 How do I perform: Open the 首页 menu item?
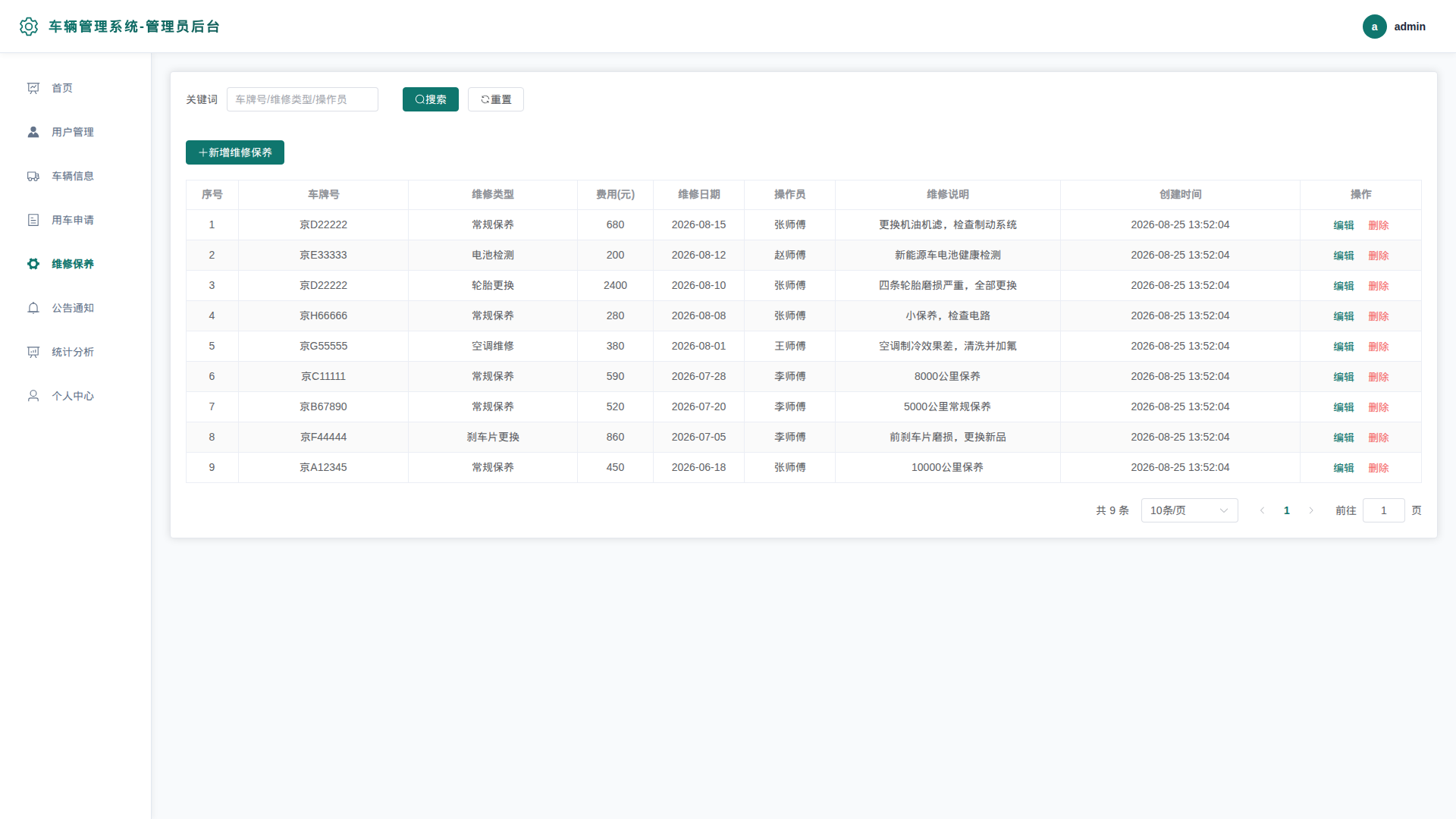[76, 88]
